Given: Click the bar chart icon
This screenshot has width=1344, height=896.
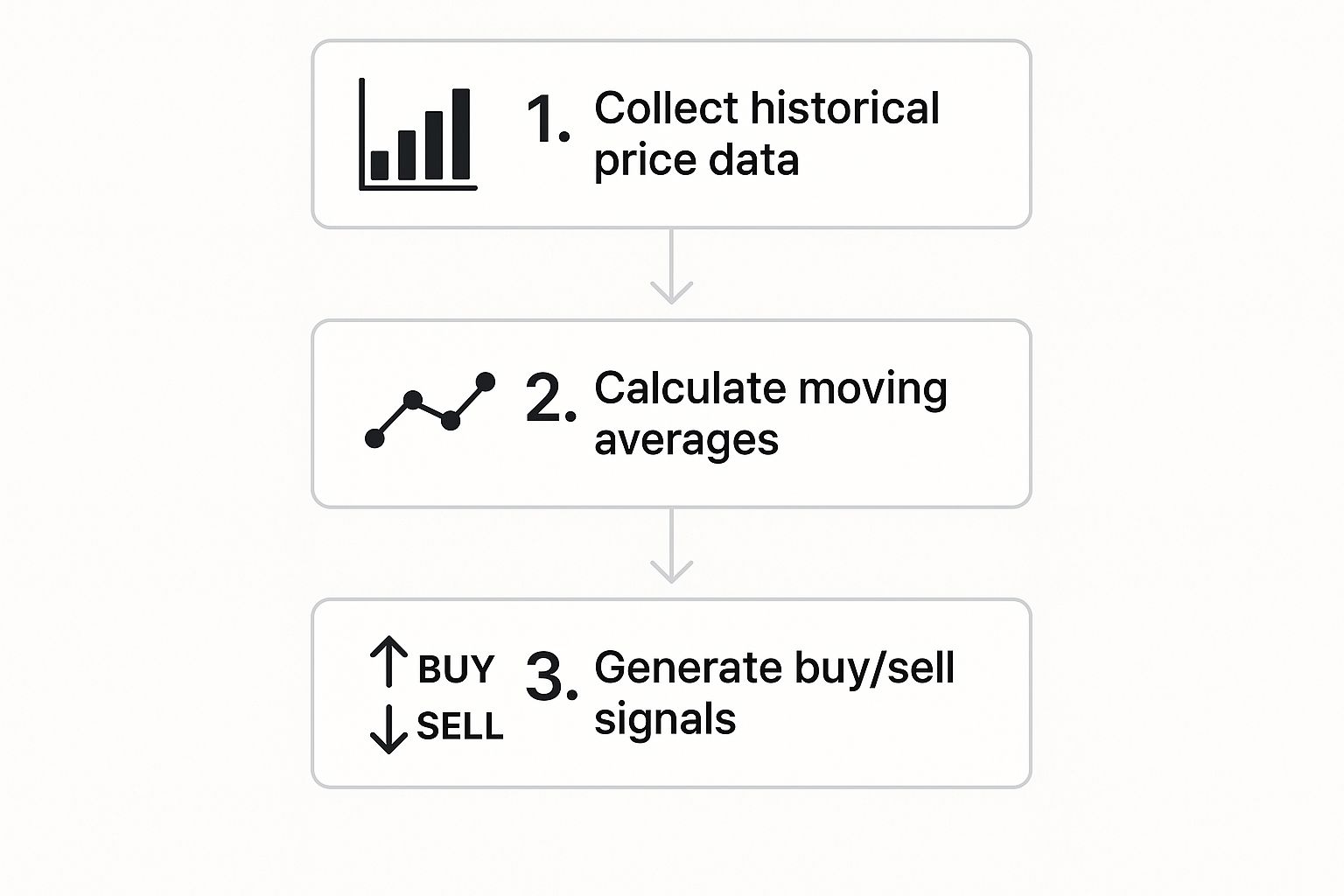Looking at the screenshot, I should tap(417, 134).
